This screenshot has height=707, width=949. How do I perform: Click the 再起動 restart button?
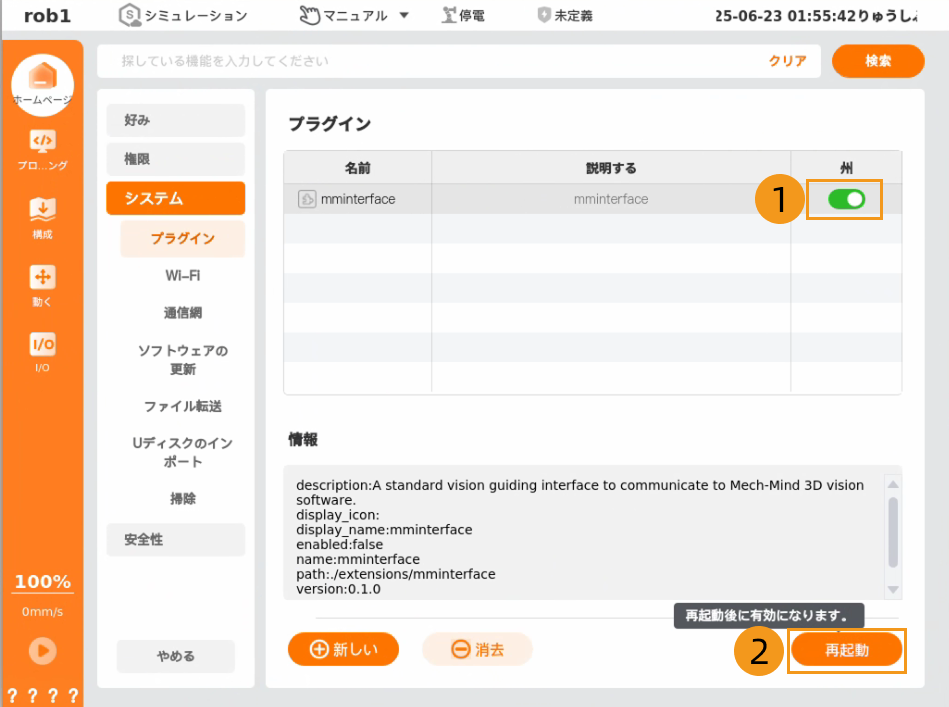click(846, 650)
